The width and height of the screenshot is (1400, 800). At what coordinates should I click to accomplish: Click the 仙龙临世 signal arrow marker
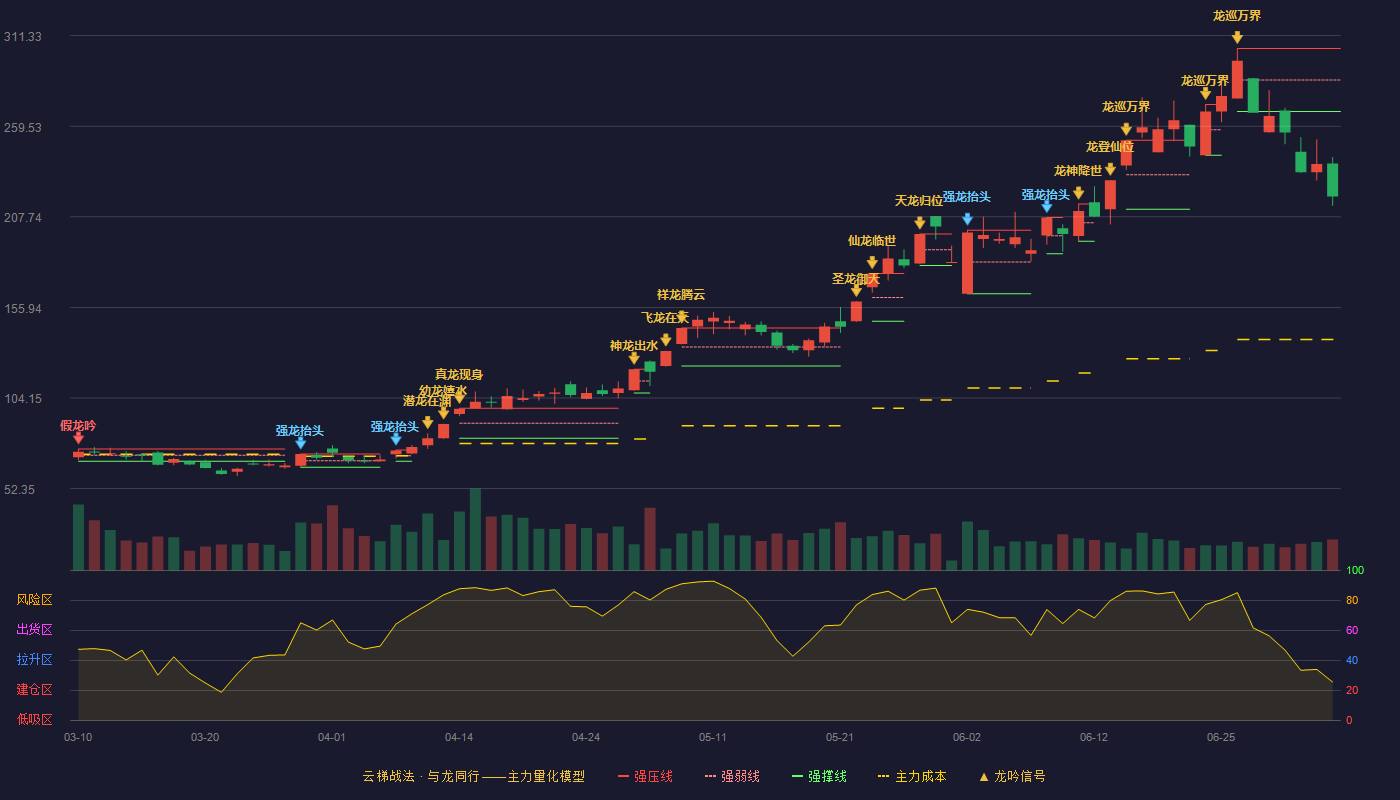click(x=872, y=263)
